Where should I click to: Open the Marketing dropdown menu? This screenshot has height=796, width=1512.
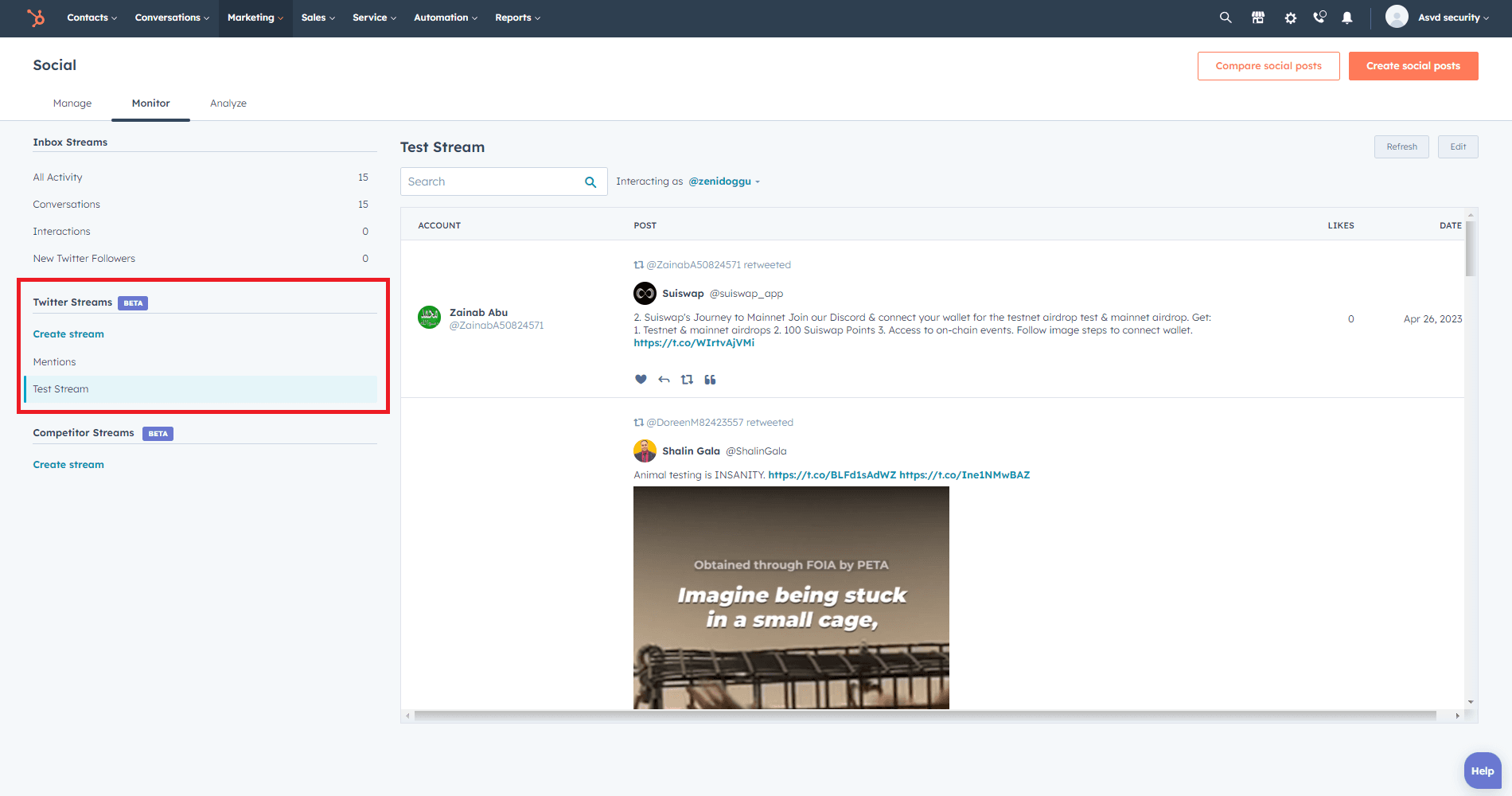click(x=255, y=18)
